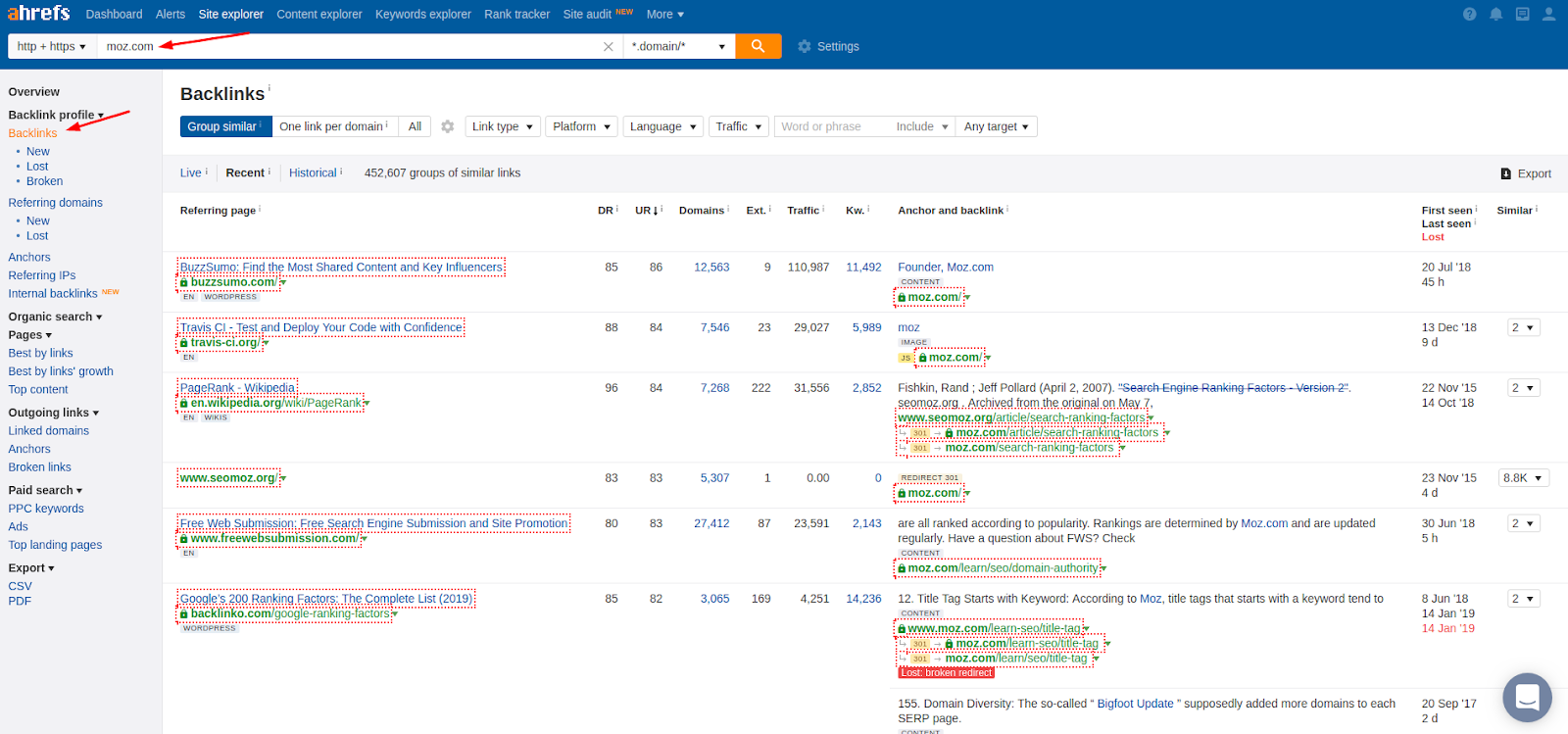Open the BuzzSumo referring page link
Viewport: 1568px width, 734px height.
pyautogui.click(x=341, y=267)
